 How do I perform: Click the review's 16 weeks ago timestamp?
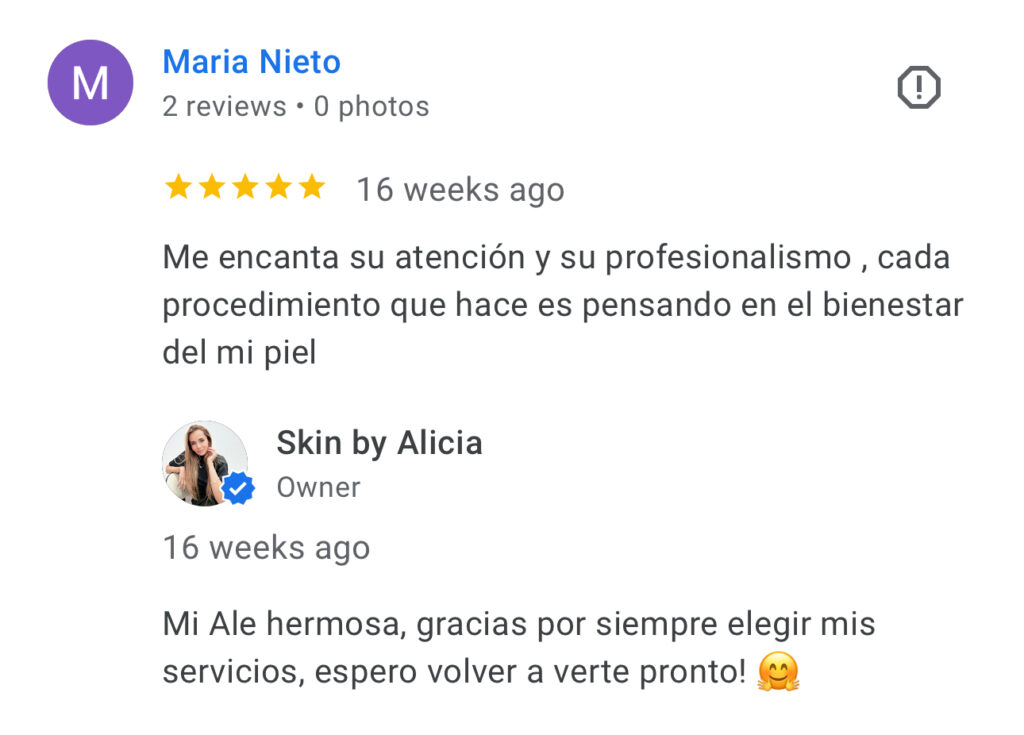[x=460, y=190]
